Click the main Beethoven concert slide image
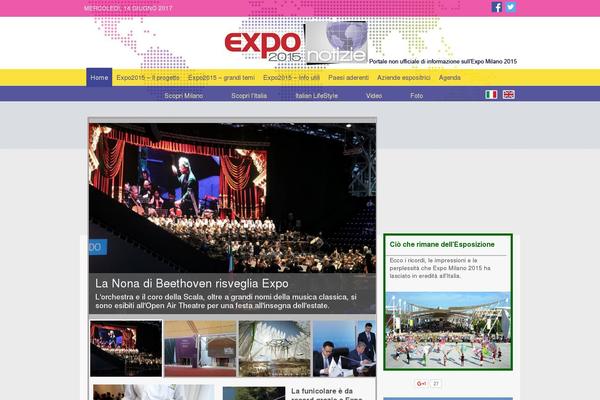Viewport: 600px width, 400px height. [232, 198]
